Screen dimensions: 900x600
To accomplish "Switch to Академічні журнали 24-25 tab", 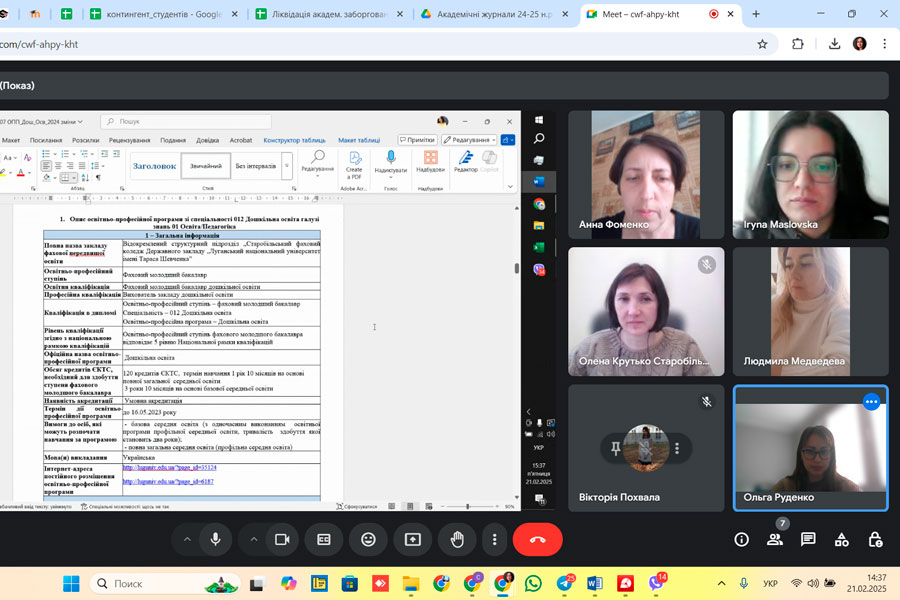I will pos(494,14).
